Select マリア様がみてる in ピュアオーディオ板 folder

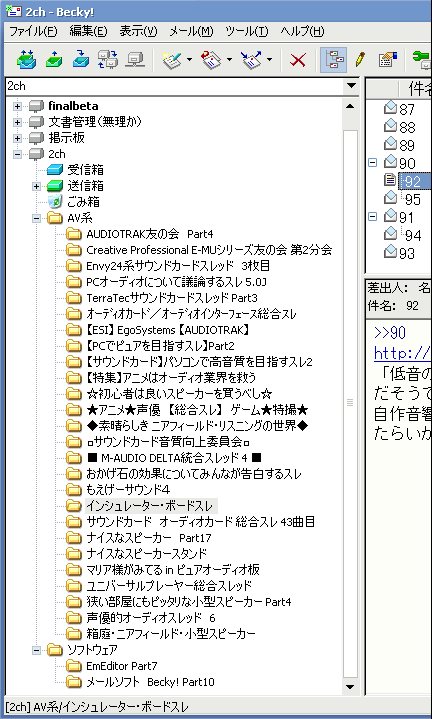(172, 570)
